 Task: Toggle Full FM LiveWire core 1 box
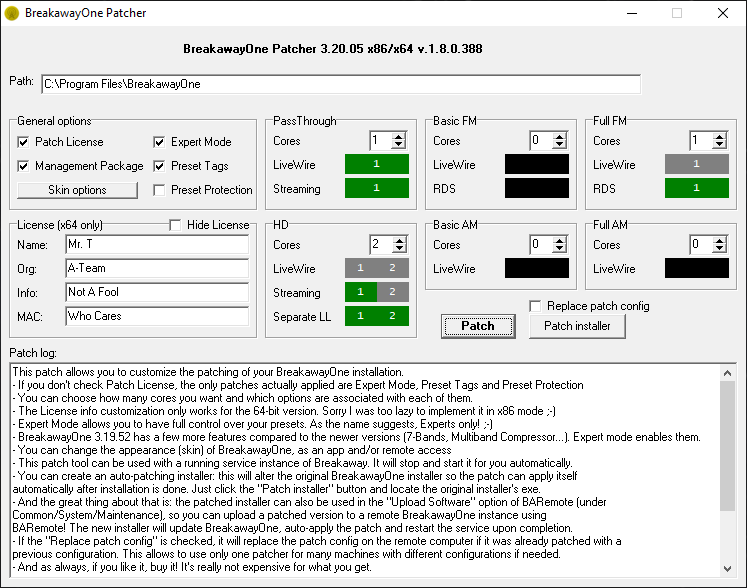pyautogui.click(x=696, y=164)
